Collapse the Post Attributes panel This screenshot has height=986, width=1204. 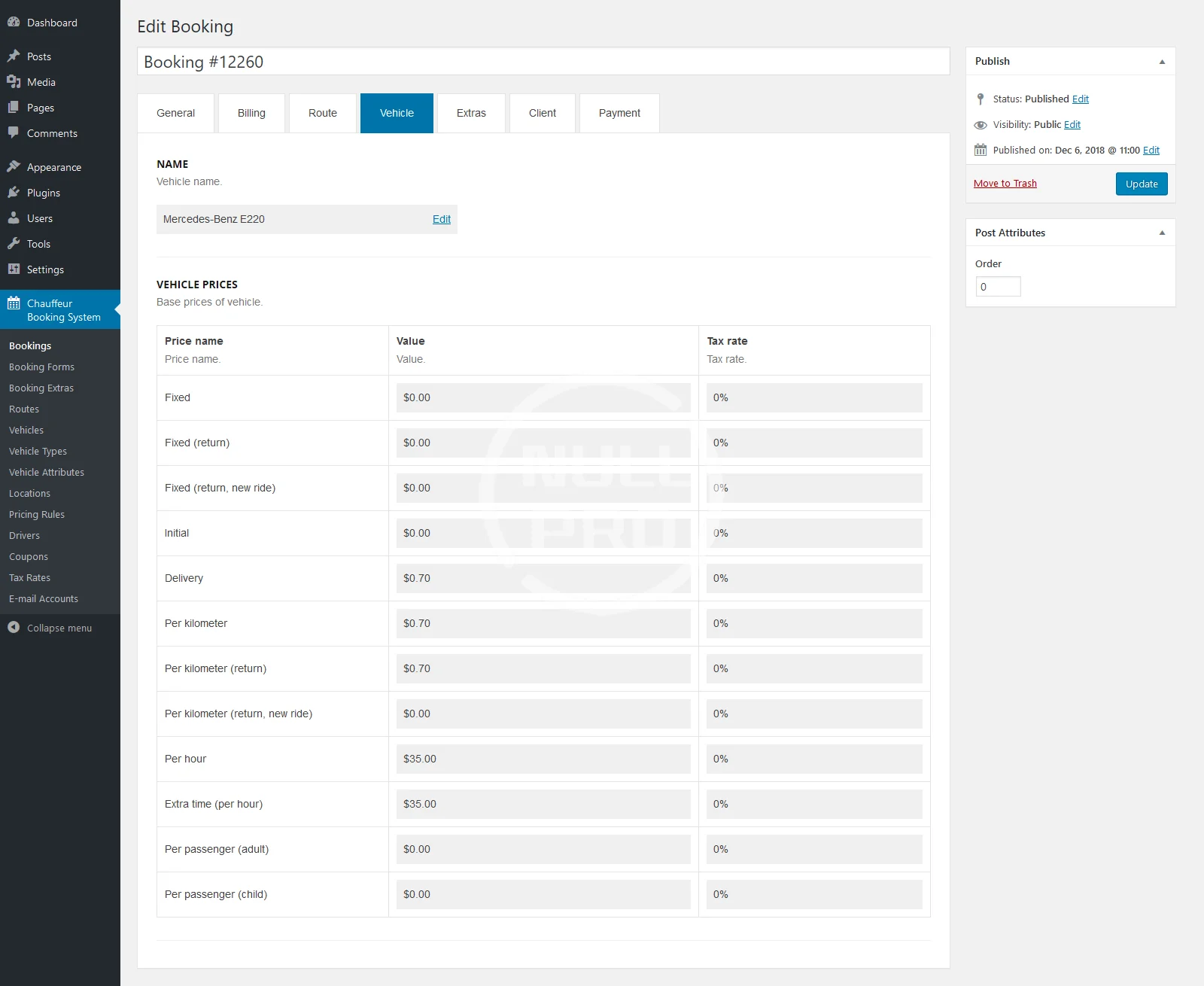[x=1162, y=233]
